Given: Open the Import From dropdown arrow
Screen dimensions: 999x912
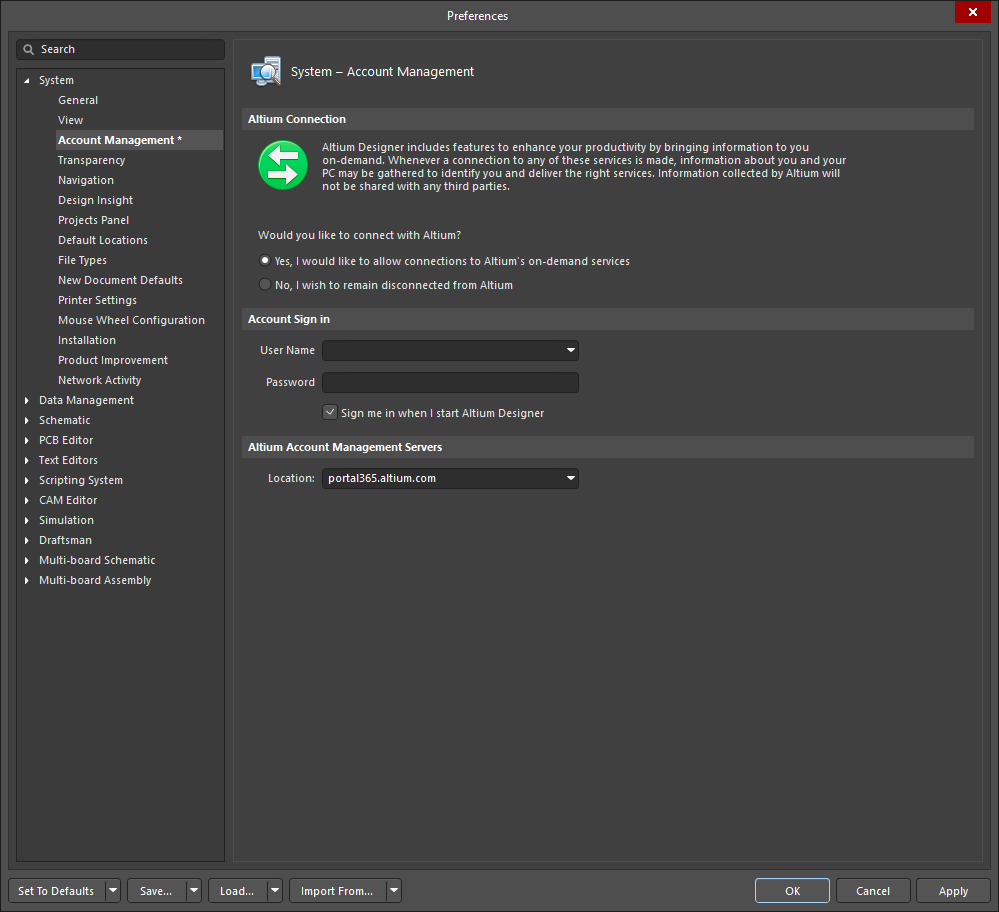Looking at the screenshot, I should click(394, 891).
